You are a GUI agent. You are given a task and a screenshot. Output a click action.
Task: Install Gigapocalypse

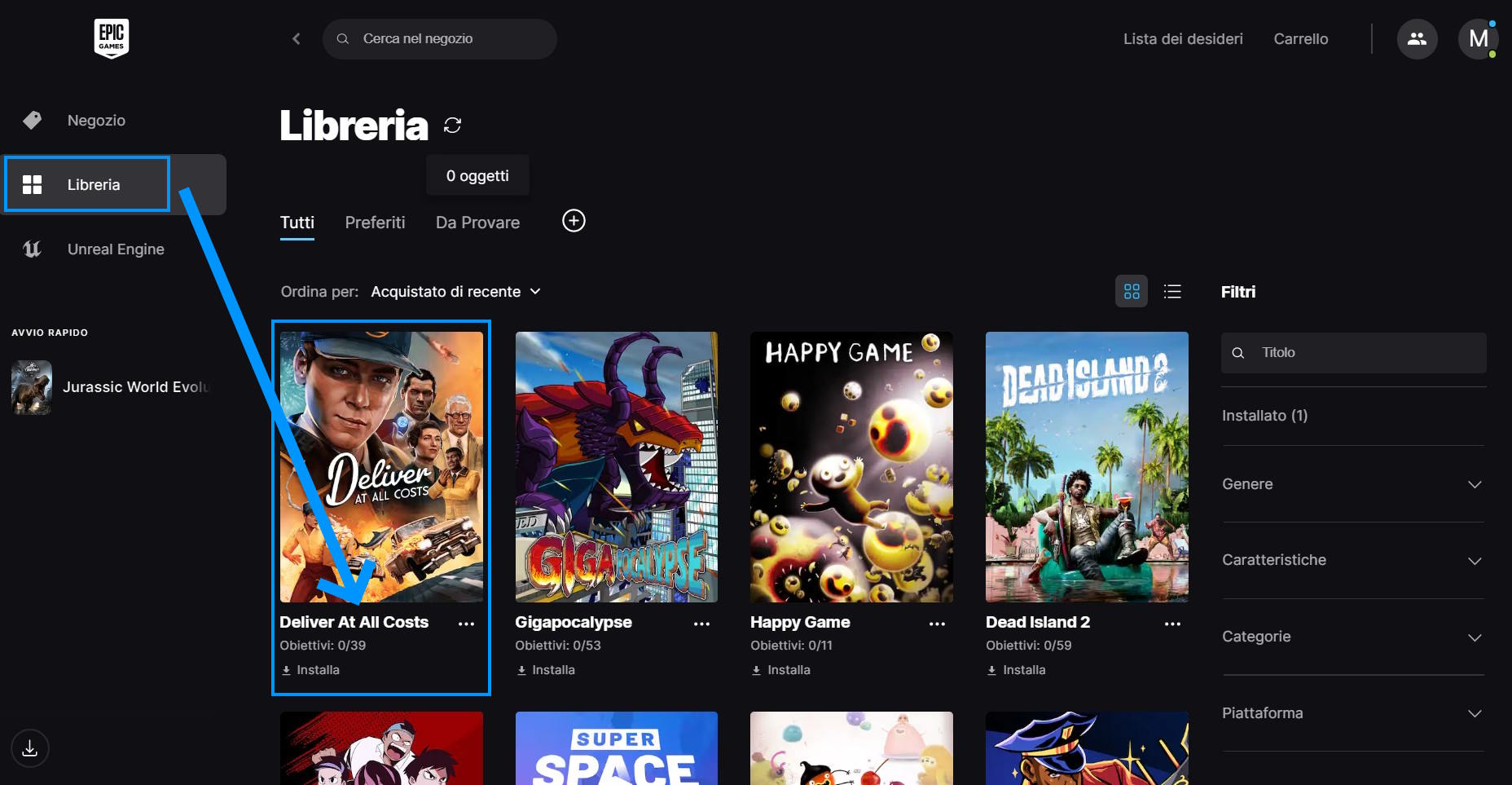[546, 670]
